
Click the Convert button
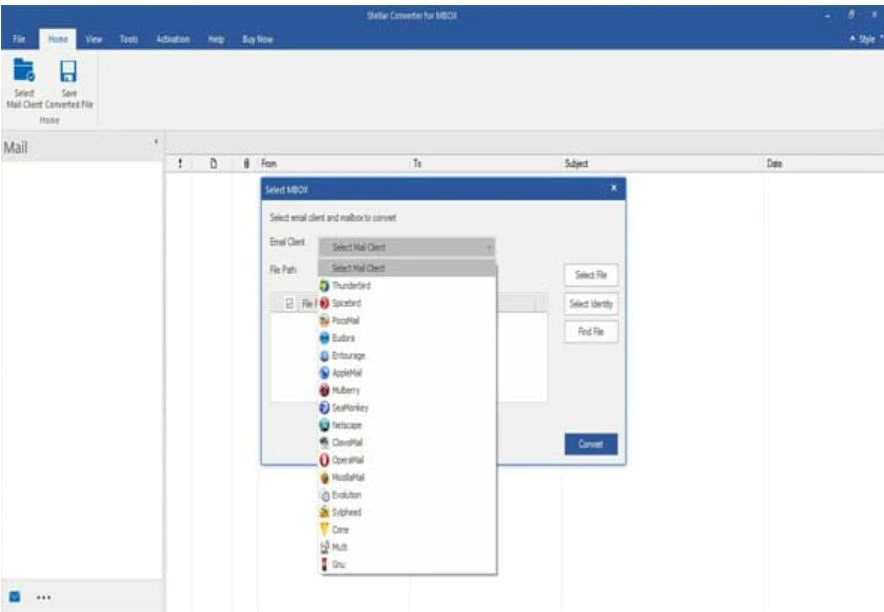pyautogui.click(x=591, y=444)
